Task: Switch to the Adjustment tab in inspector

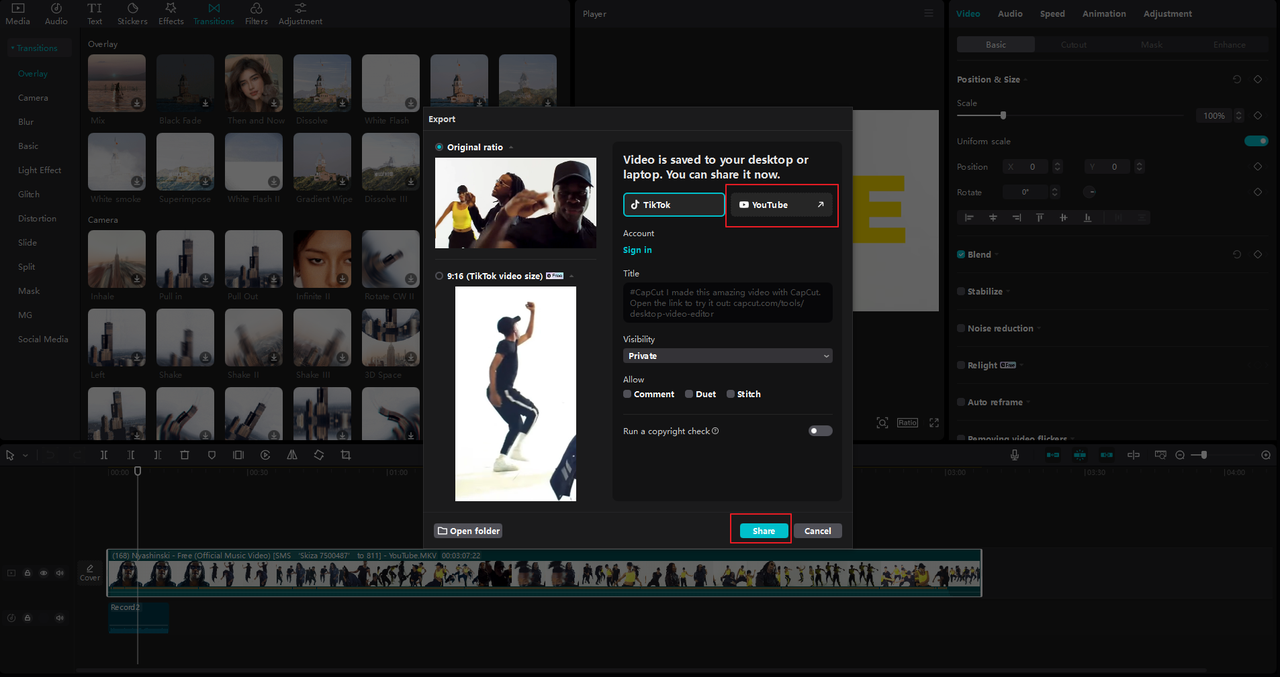Action: [x=1167, y=14]
